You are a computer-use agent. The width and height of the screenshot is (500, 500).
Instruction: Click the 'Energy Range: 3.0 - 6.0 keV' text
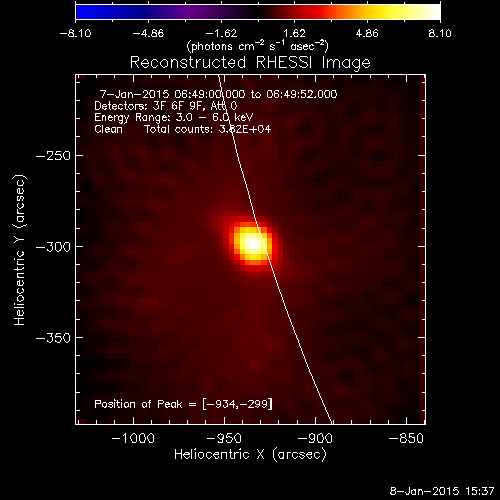click(x=174, y=117)
